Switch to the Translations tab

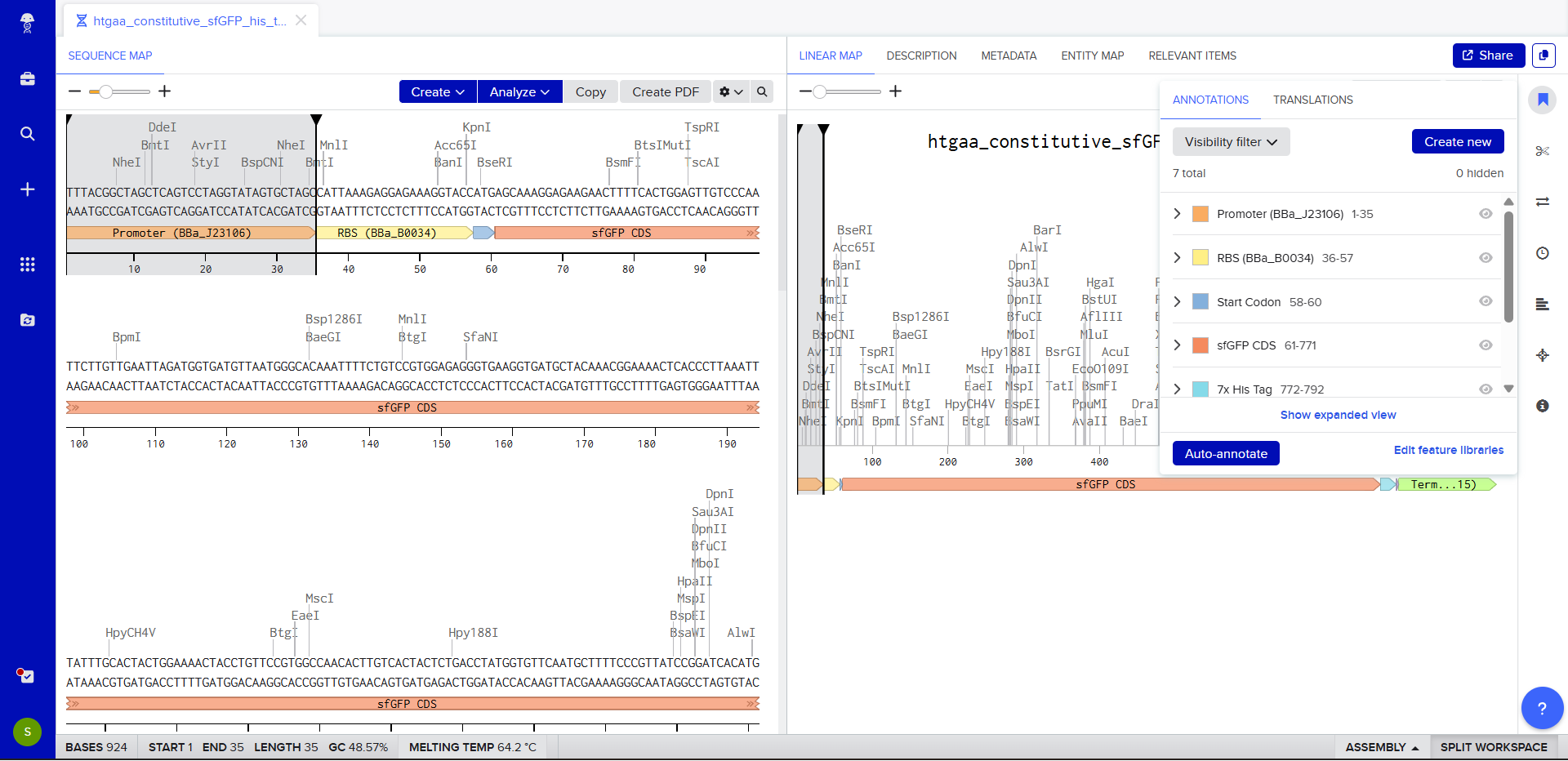(x=1312, y=100)
